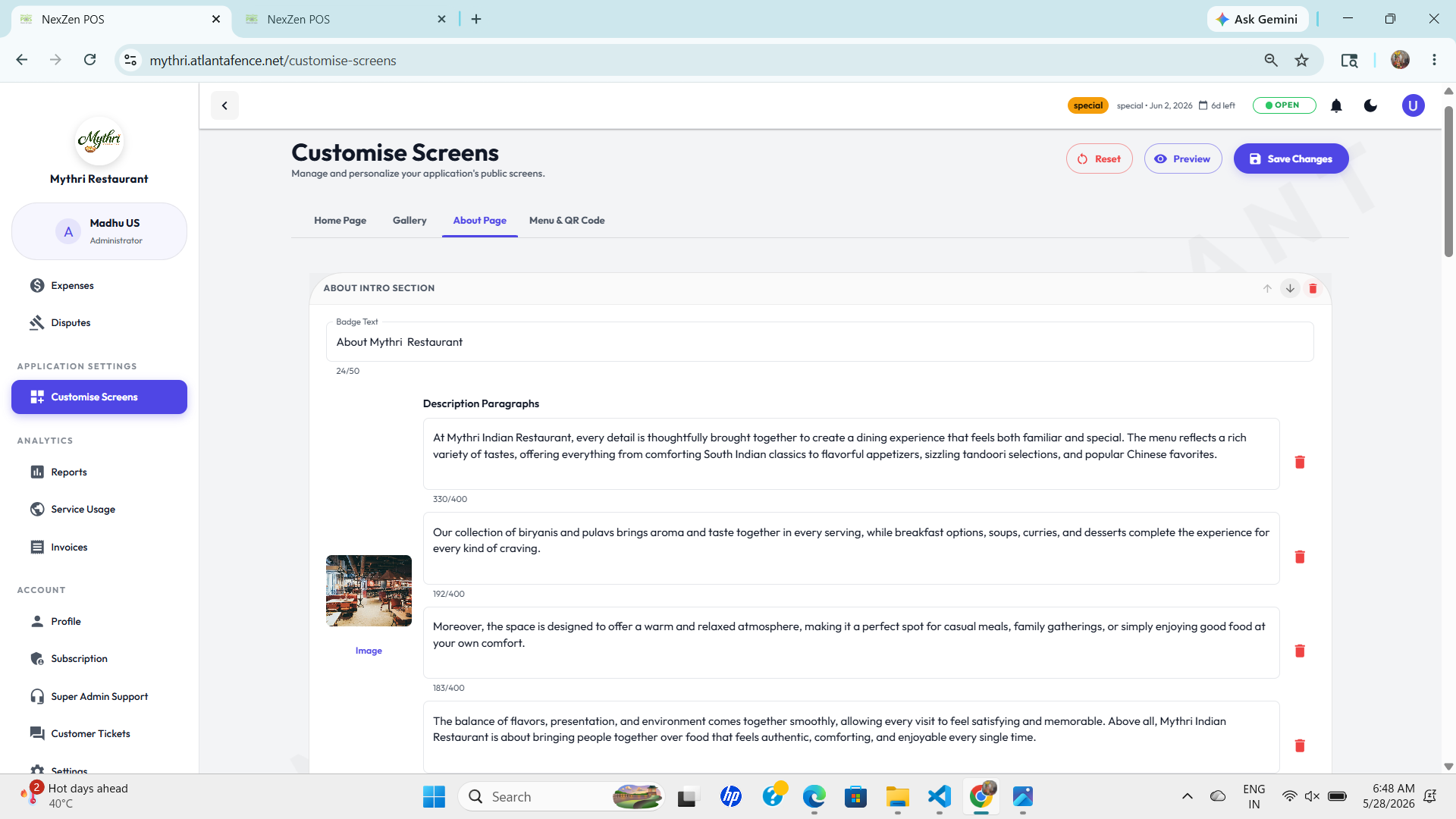Click Mythri Restaurant logo
1456x819 pixels.
pos(99,140)
